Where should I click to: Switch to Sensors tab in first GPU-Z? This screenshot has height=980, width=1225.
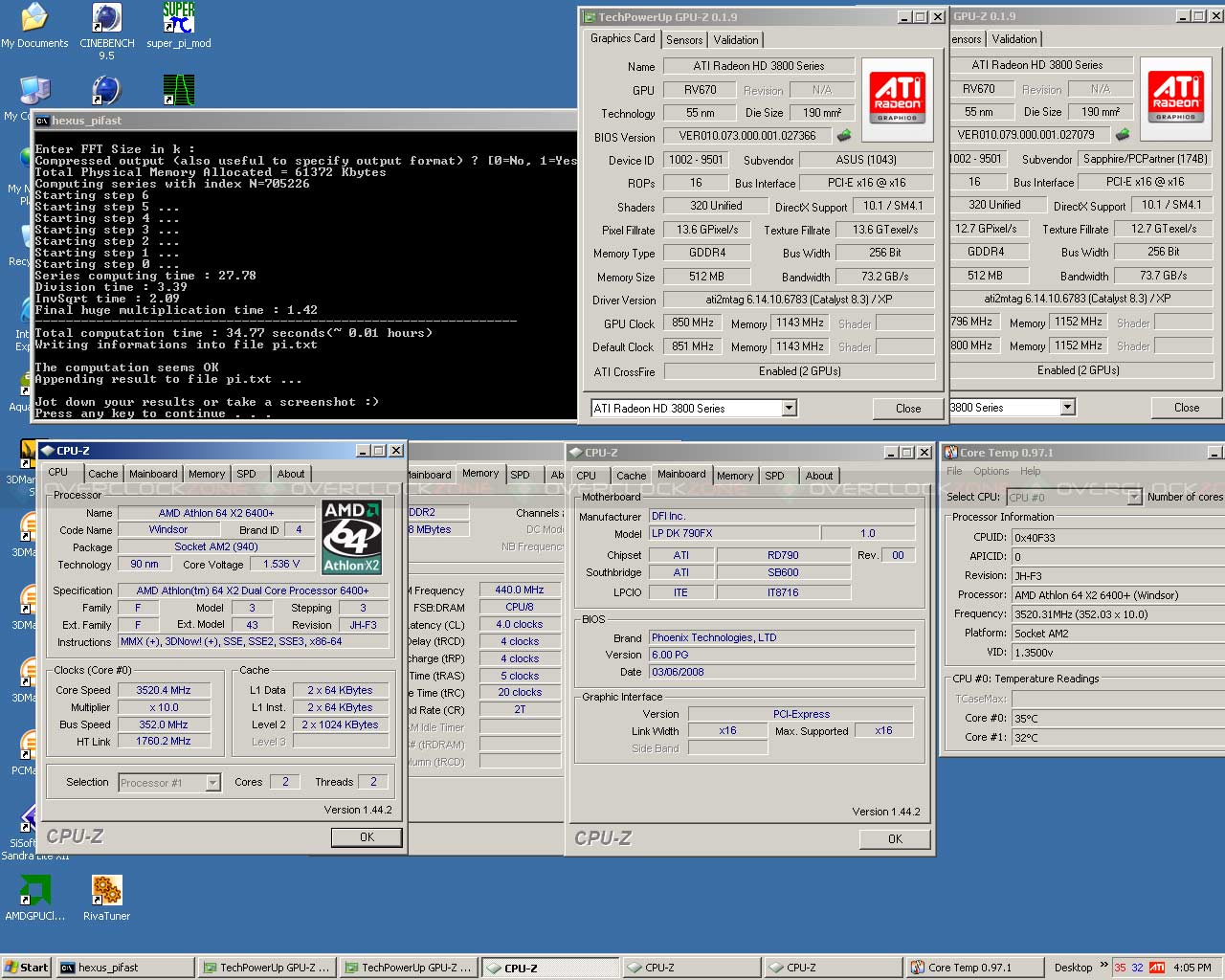[x=684, y=40]
